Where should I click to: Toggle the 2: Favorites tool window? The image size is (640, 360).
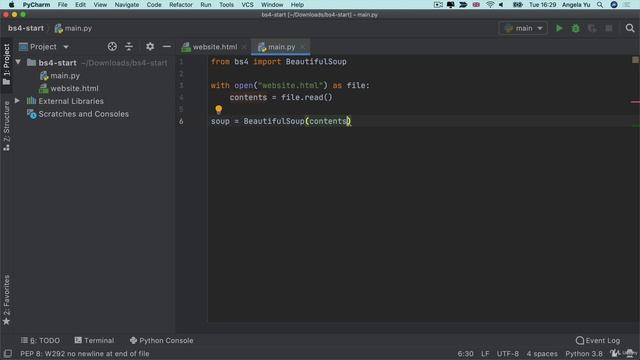pos(6,300)
